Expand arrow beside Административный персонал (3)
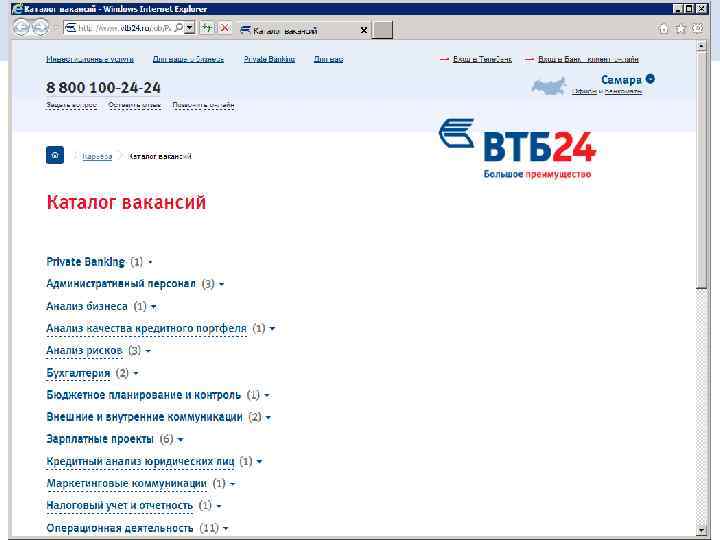This screenshot has width=720, height=540. coord(221,284)
